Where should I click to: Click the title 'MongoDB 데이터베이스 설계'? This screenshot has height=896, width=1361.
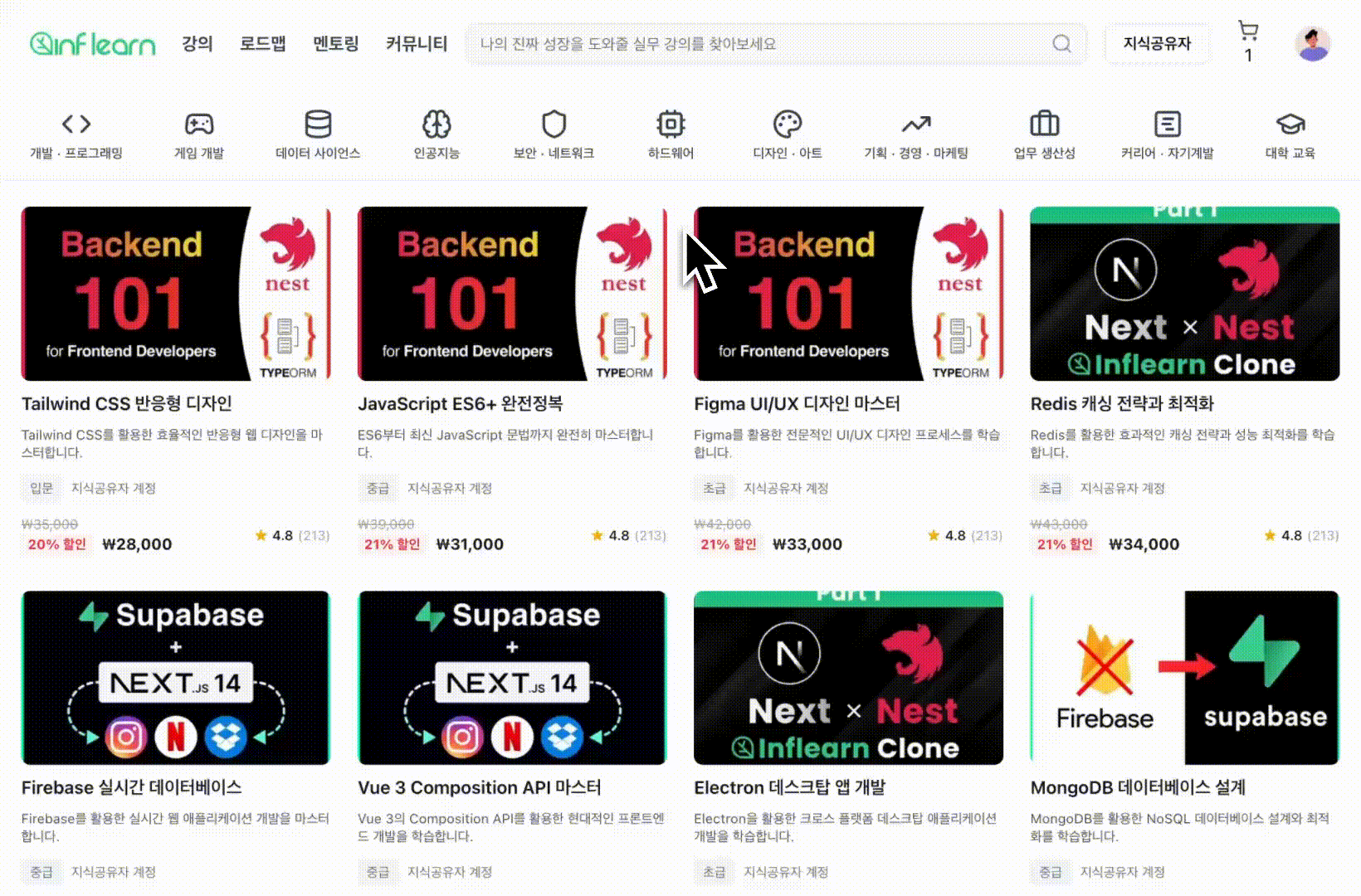pyautogui.click(x=1138, y=788)
